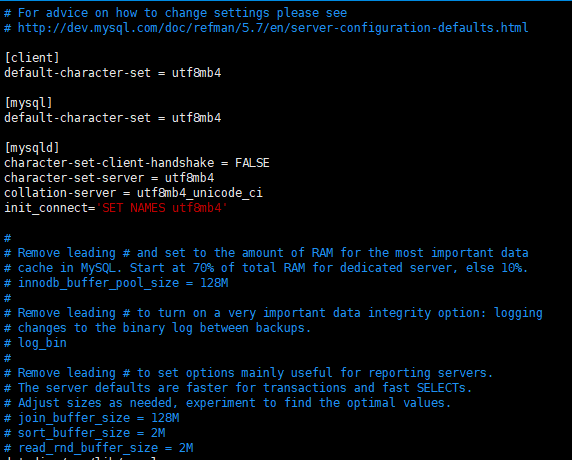Click the 'Adjust sizes as needed' comment line

click(x=228, y=403)
